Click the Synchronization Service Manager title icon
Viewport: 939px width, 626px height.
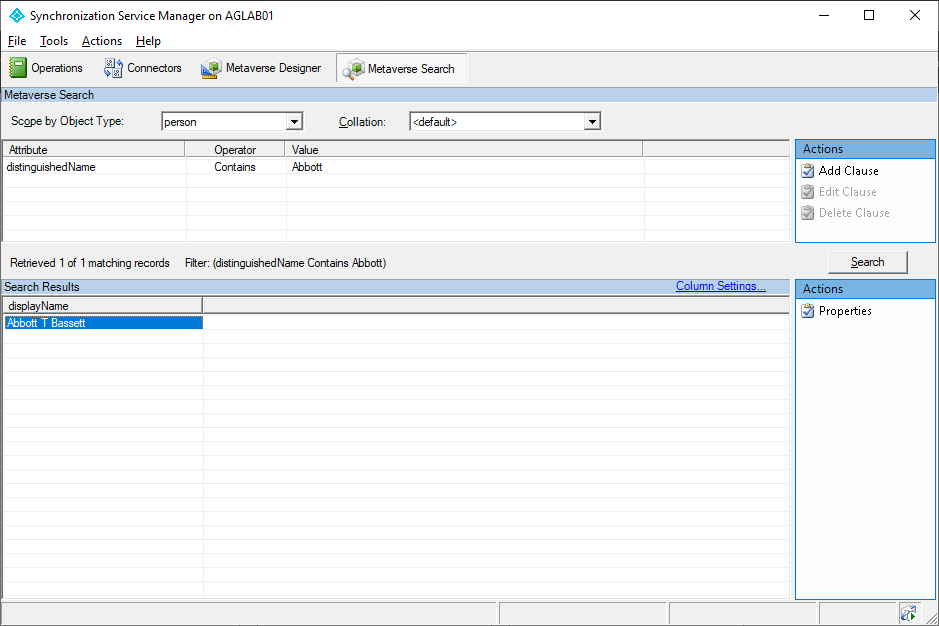(x=16, y=16)
